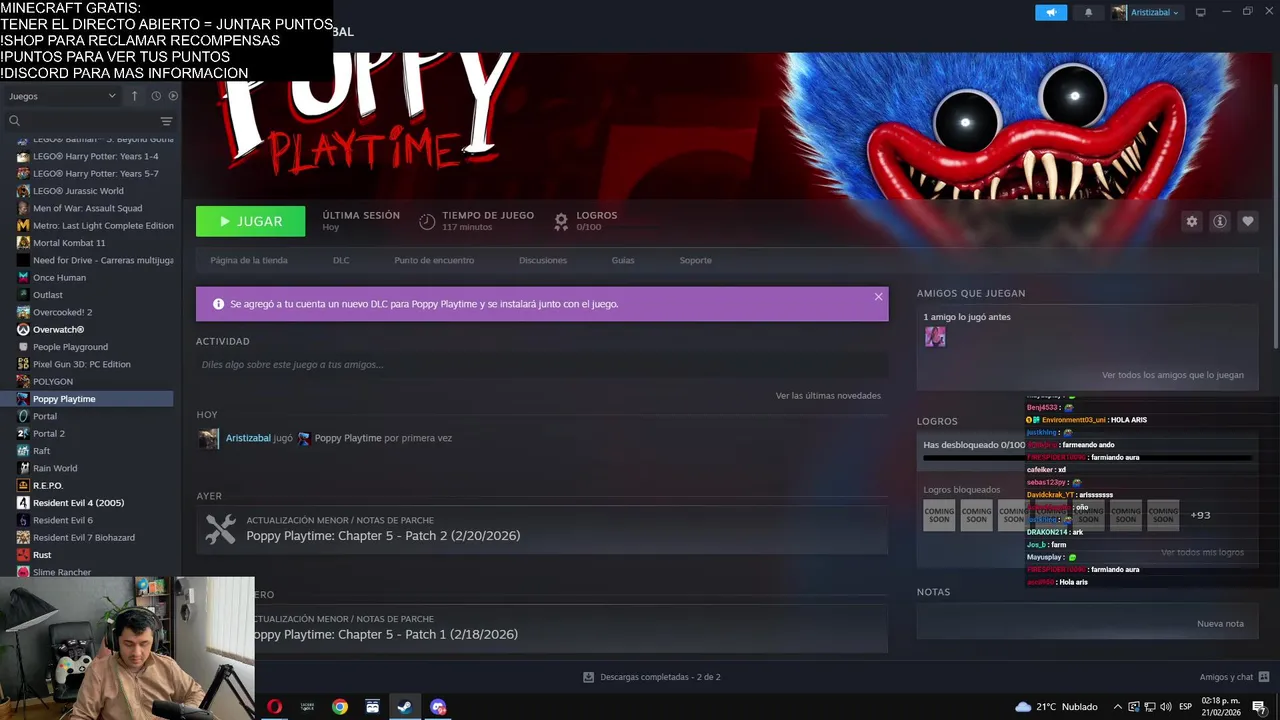Click the taskbar volume speaker icon
This screenshot has width=1280, height=720.
click(1165, 707)
